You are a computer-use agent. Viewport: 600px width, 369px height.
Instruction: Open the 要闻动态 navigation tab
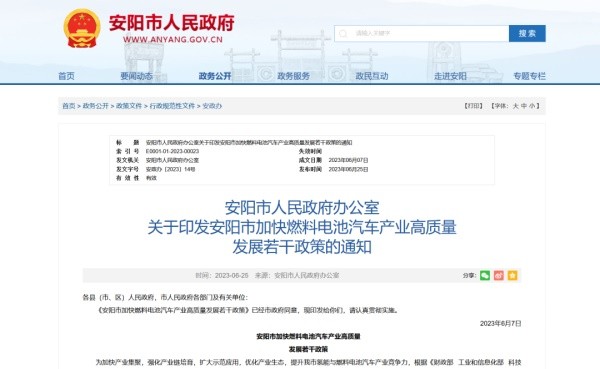(137, 76)
